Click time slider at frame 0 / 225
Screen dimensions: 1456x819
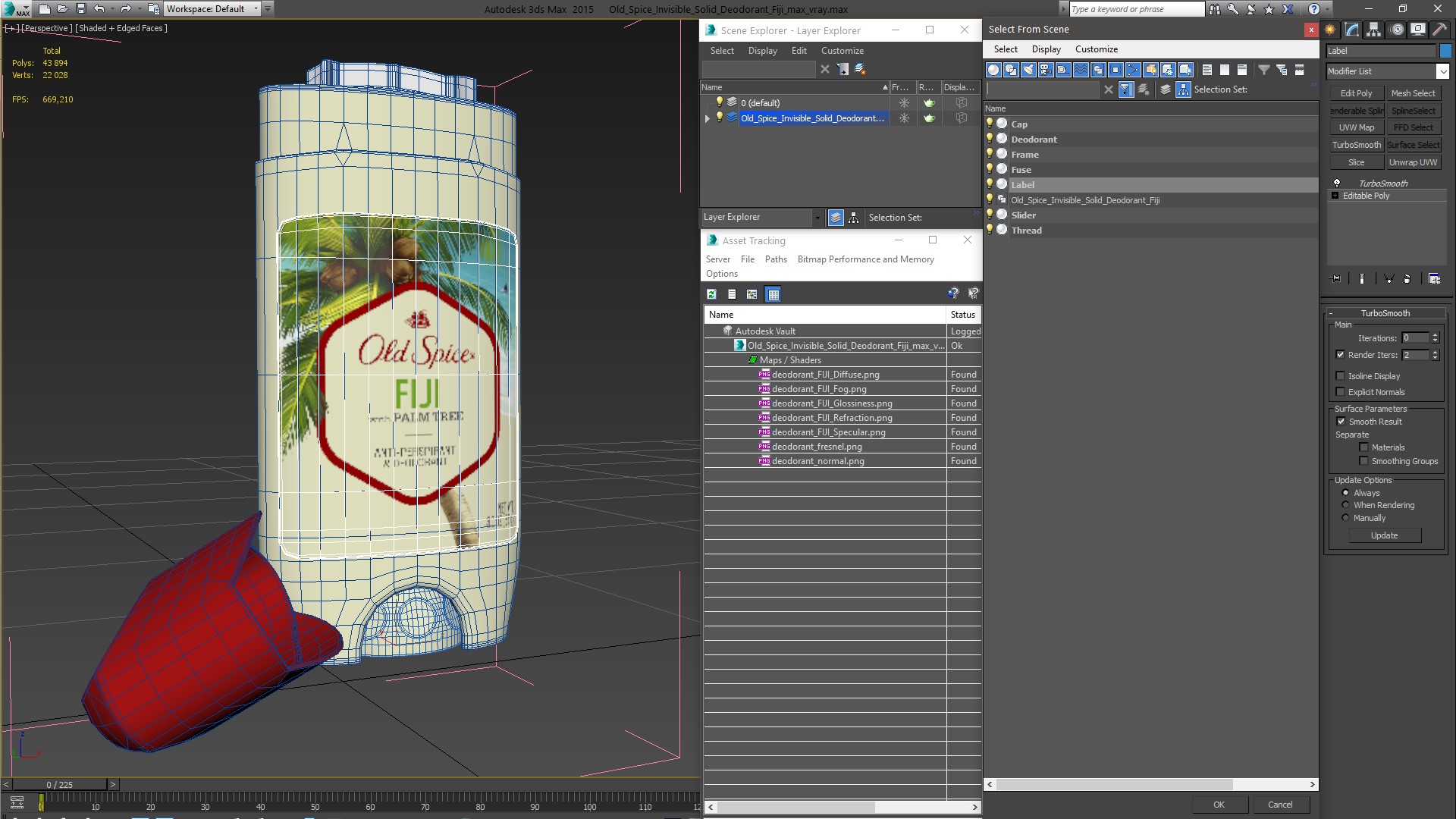pyautogui.click(x=60, y=785)
